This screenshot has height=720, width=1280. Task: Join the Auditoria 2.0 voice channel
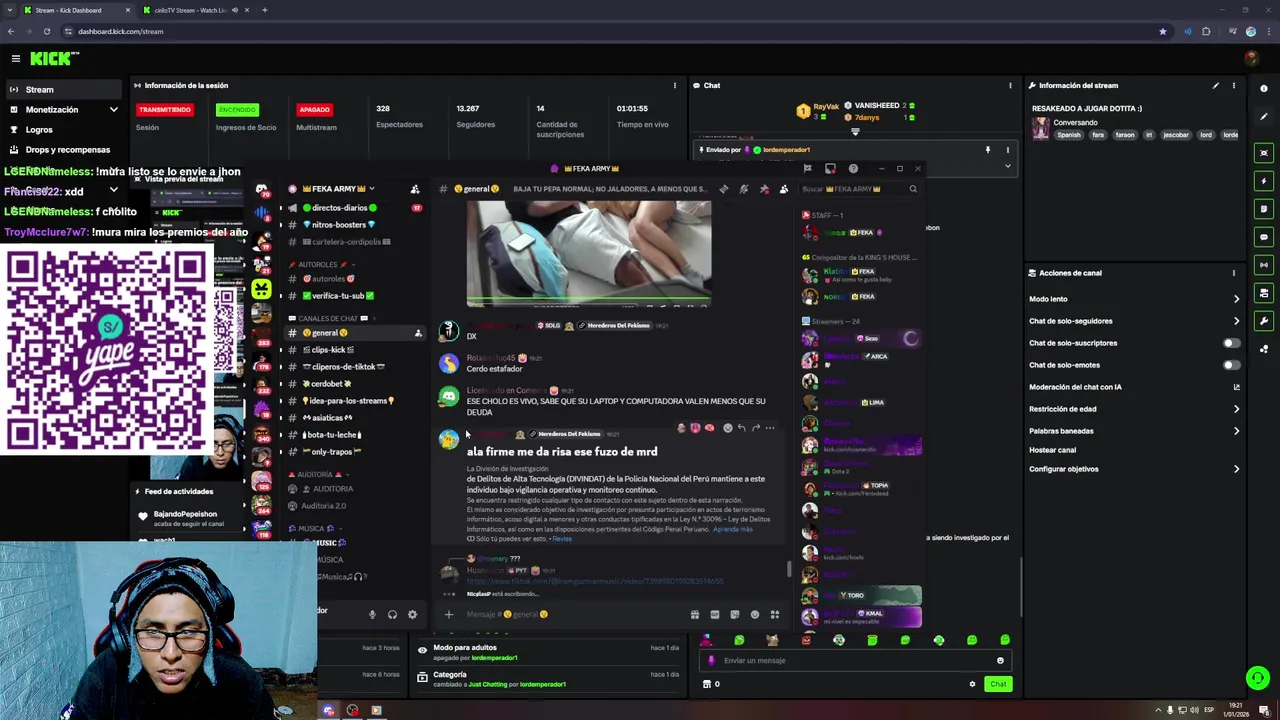(x=323, y=506)
